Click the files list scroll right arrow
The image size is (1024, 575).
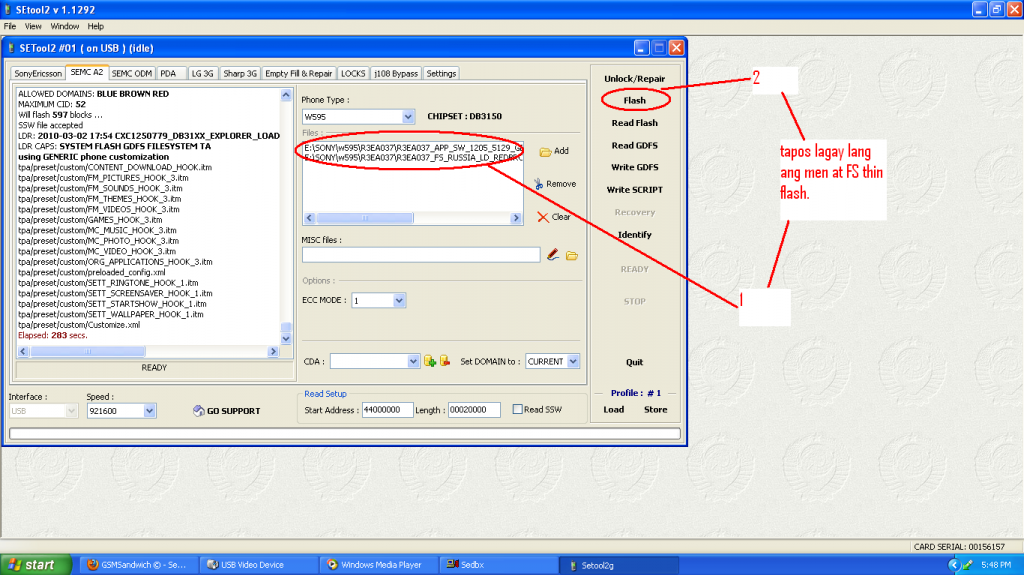516,218
